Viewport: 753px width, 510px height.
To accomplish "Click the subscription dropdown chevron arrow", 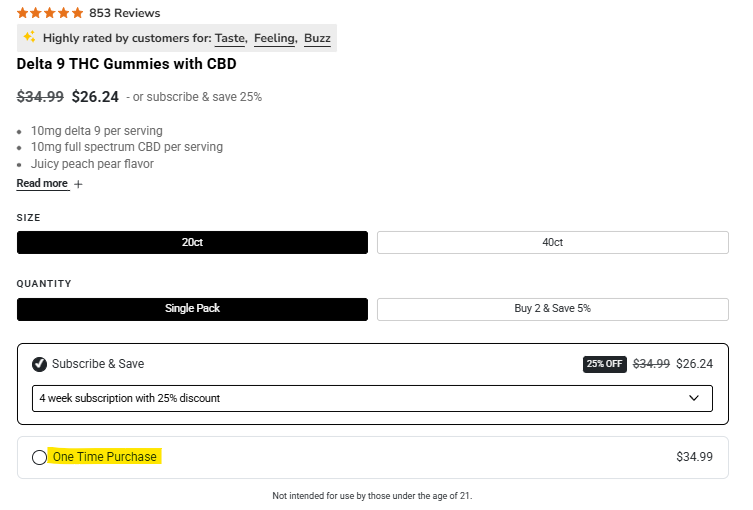I will tap(695, 398).
